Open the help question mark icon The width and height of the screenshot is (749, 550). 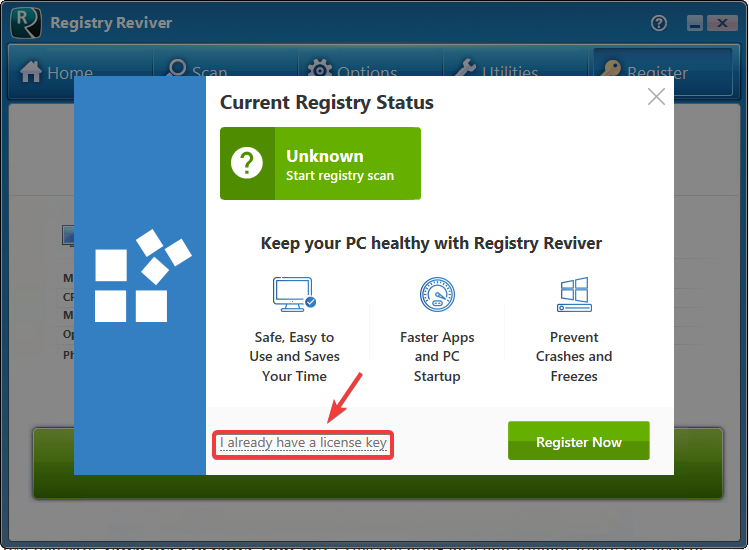pyautogui.click(x=659, y=23)
